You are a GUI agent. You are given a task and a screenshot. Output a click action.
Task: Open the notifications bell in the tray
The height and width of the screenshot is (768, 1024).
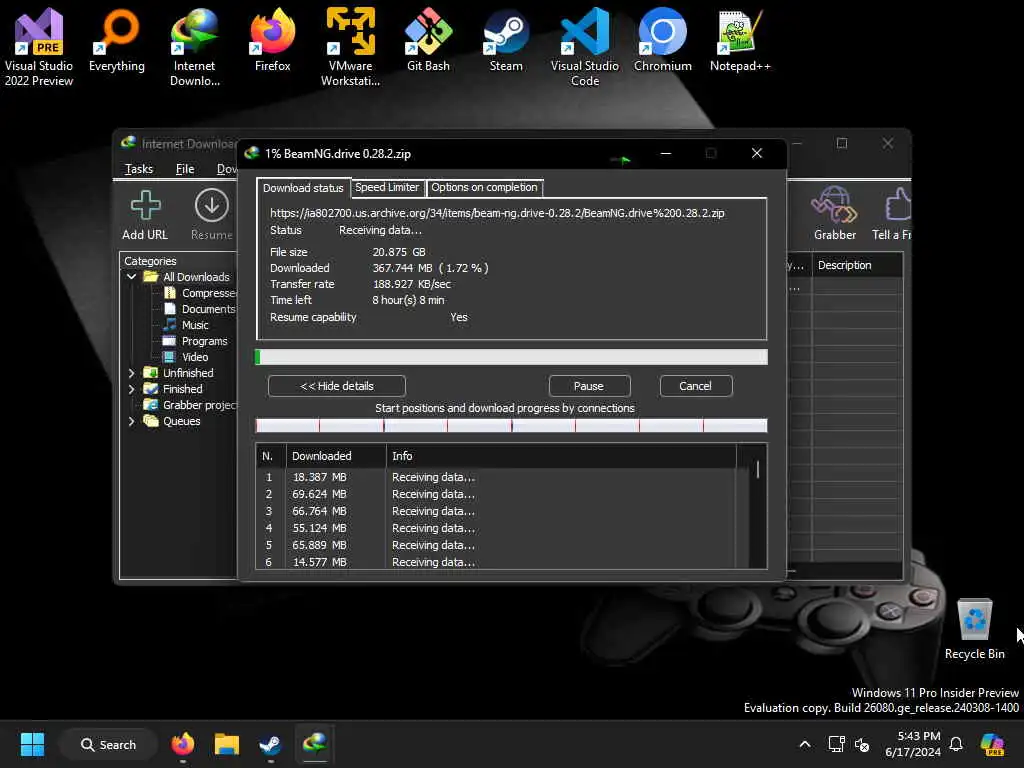click(956, 744)
